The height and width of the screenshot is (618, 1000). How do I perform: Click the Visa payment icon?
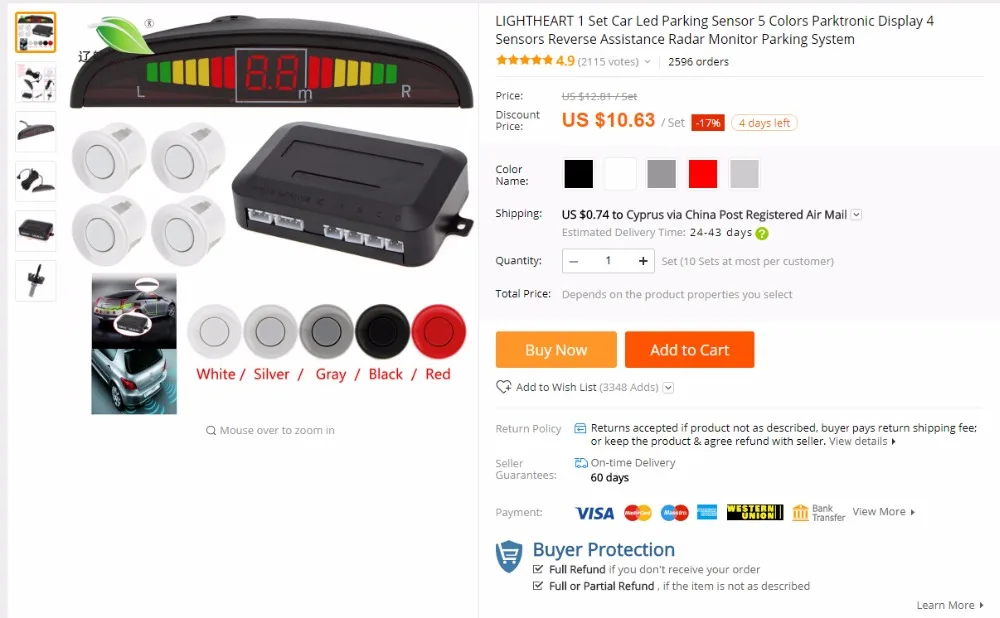[x=594, y=513]
